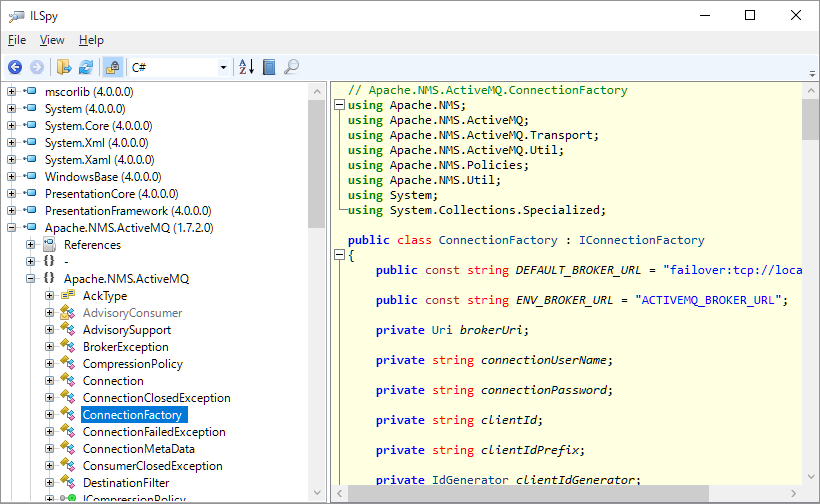Open the File menu
This screenshot has width=820, height=504.
[x=17, y=40]
